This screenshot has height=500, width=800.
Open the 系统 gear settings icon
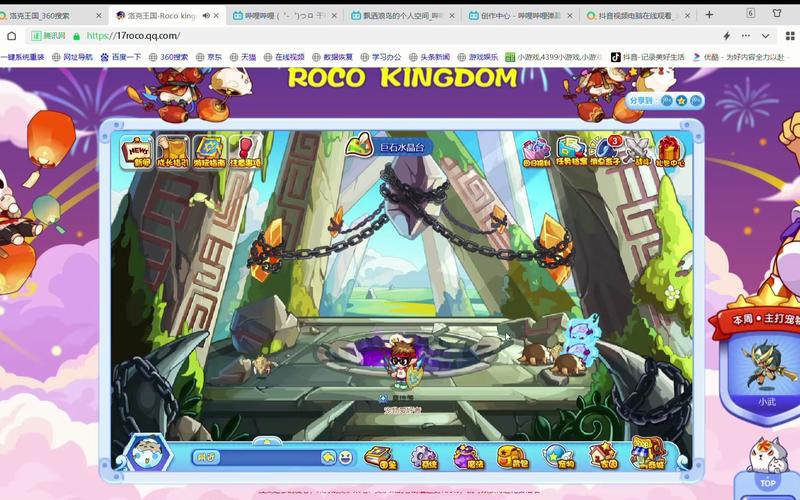(424, 457)
